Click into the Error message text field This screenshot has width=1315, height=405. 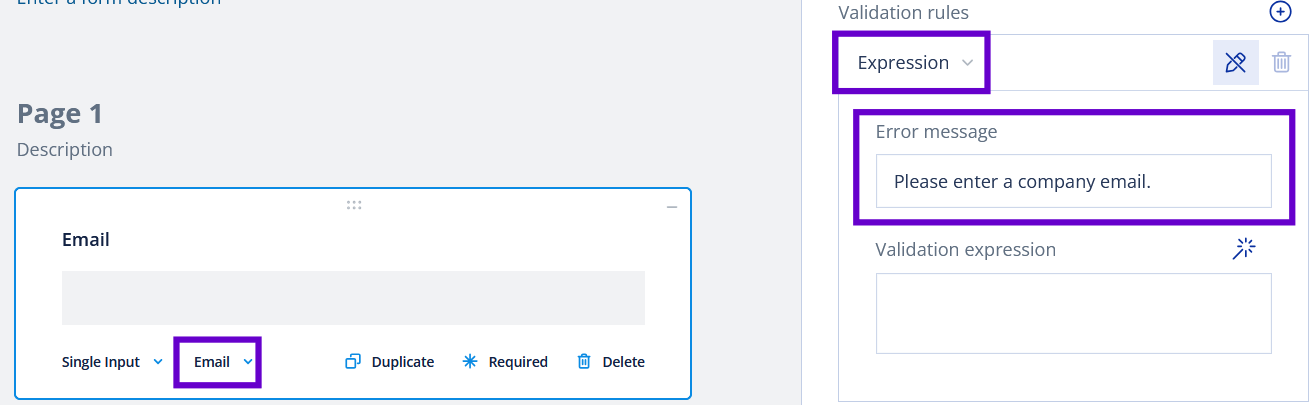pyautogui.click(x=1073, y=181)
